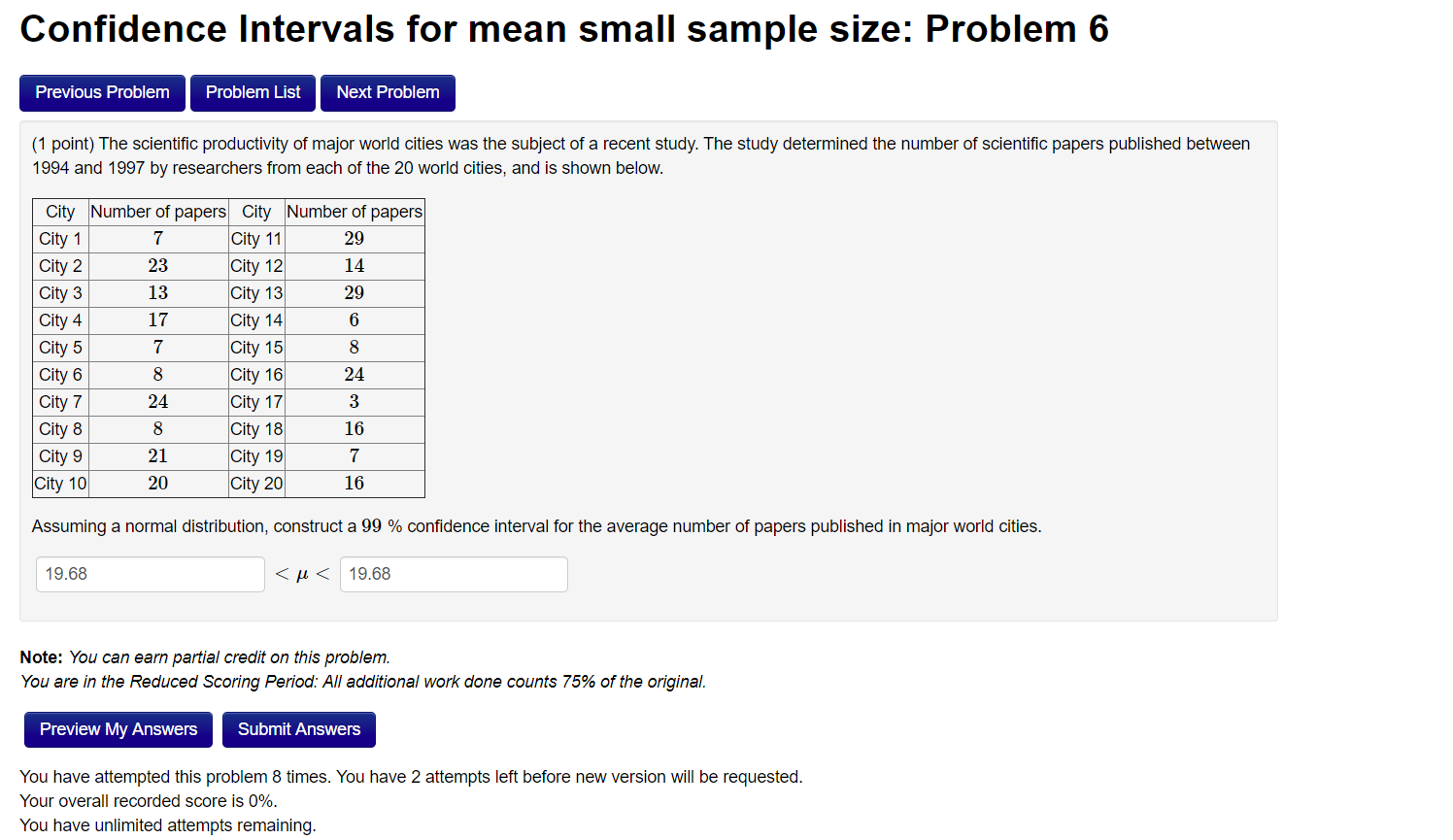Image resolution: width=1453 pixels, height=840 pixels.
Task: Click the Previous Problem button
Action: pos(101,92)
